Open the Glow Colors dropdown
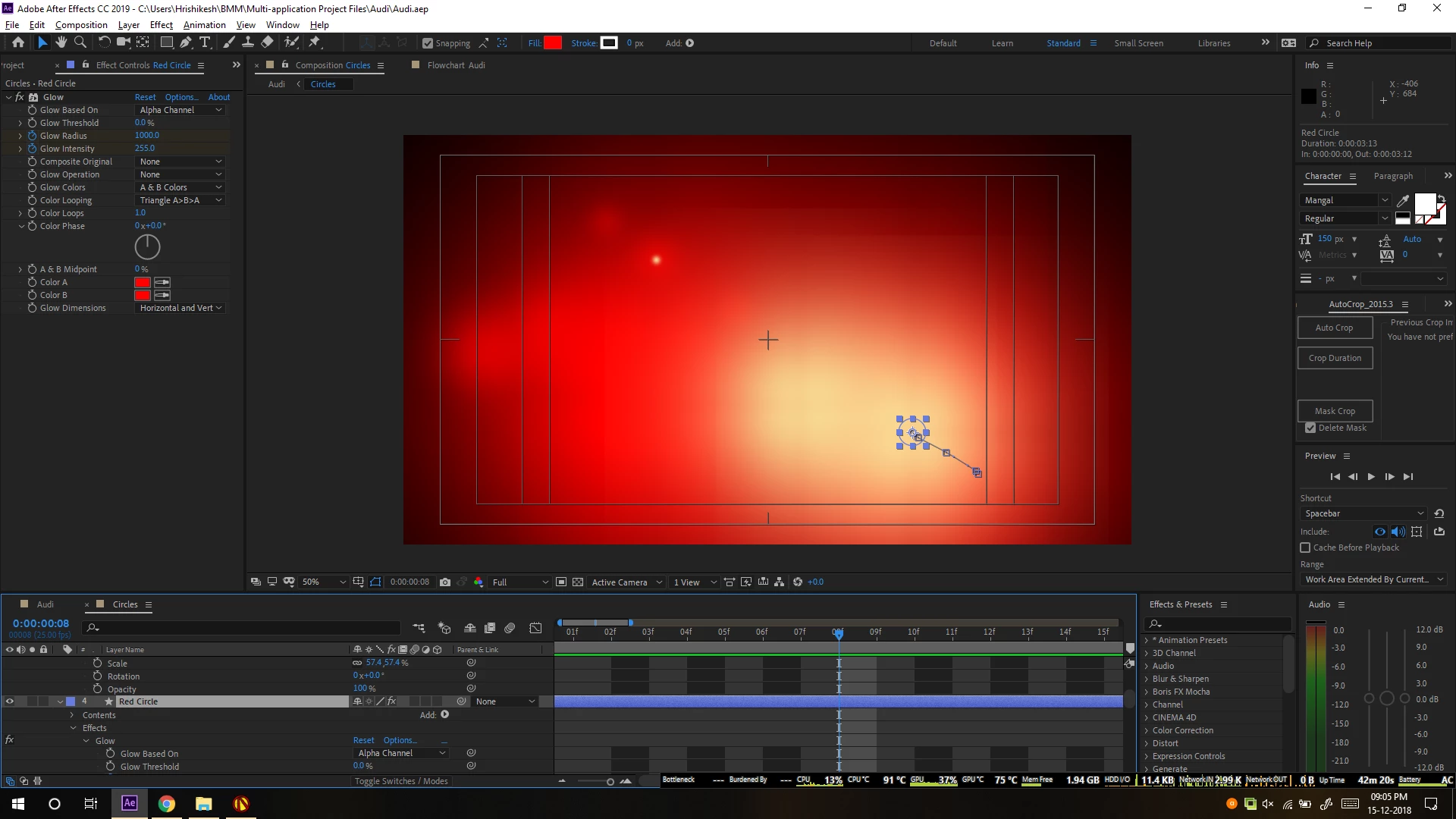The width and height of the screenshot is (1456, 819). coord(180,187)
